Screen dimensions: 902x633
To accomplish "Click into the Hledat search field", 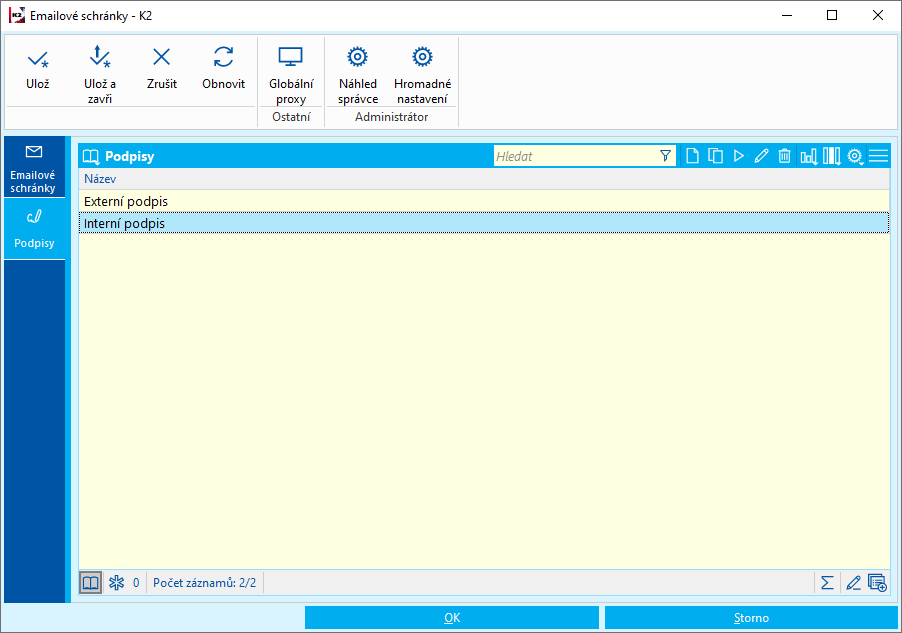I will pos(575,156).
